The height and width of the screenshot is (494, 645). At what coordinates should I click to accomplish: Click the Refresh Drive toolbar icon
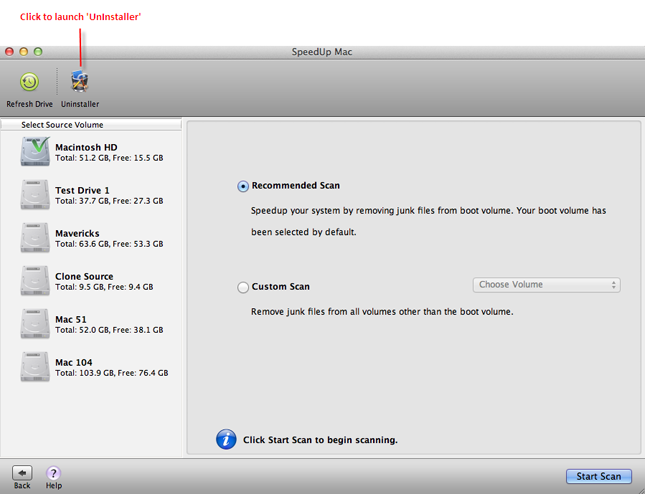[30, 82]
